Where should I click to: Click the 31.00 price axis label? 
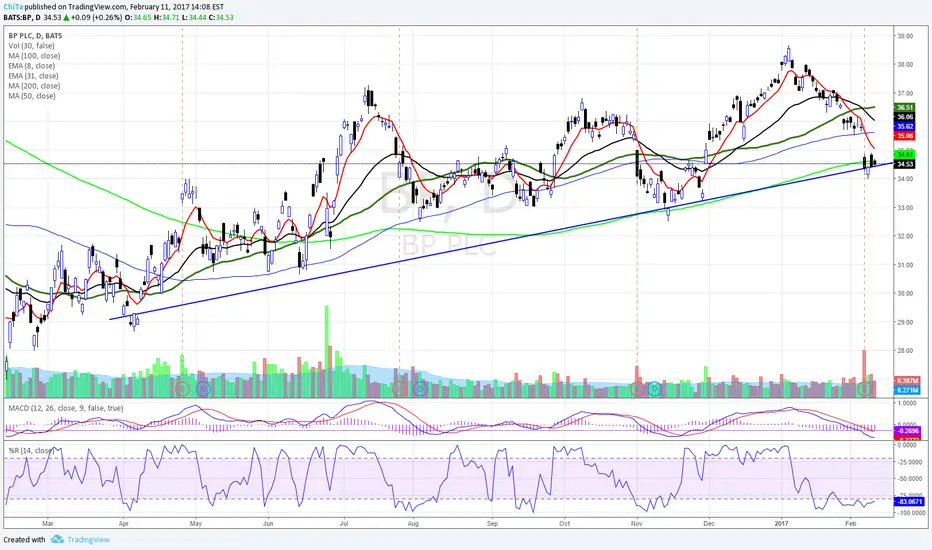click(905, 265)
